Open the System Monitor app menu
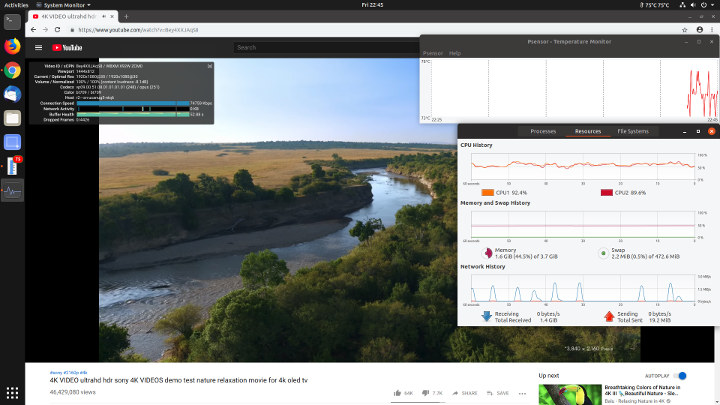The image size is (720, 405). click(x=63, y=5)
